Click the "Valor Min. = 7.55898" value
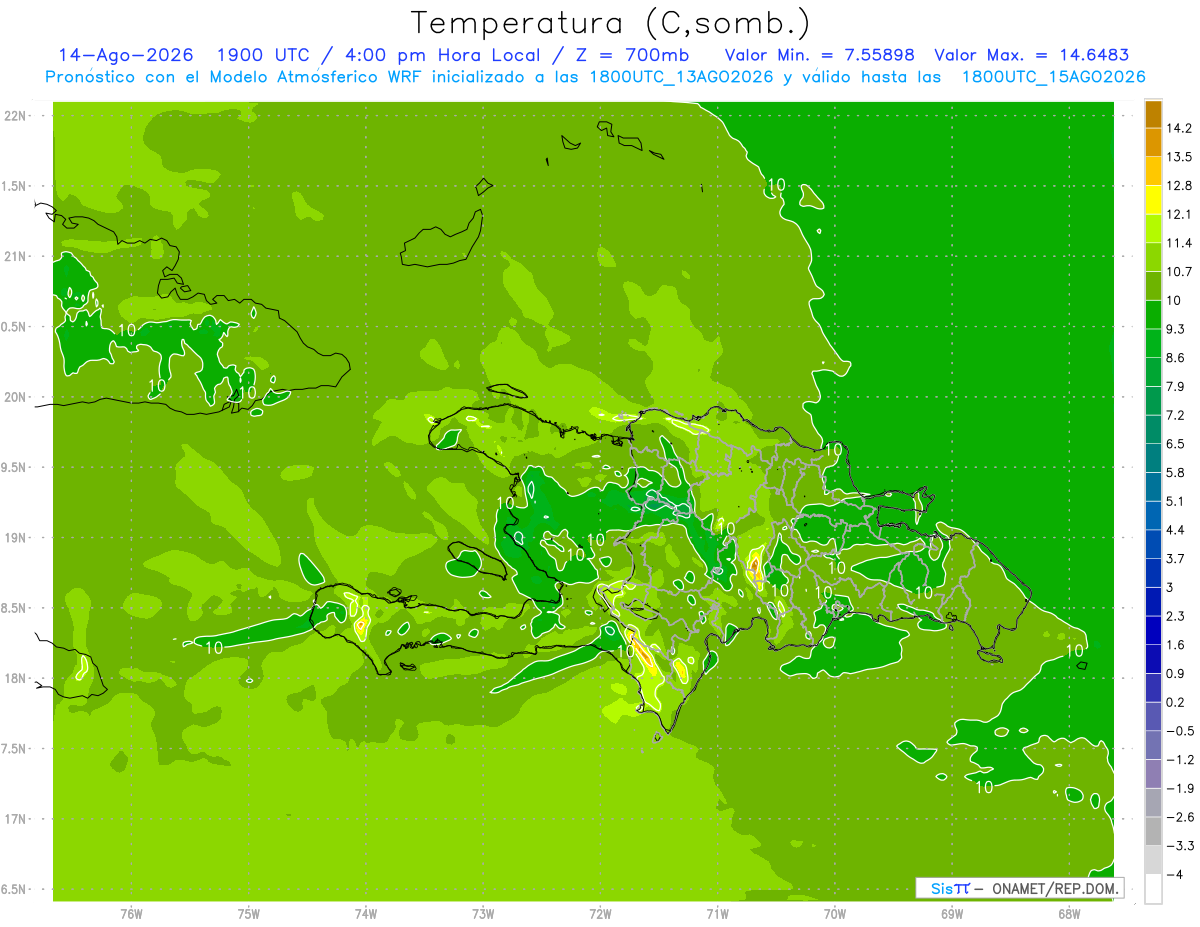This screenshot has width=1200, height=927. point(819,55)
